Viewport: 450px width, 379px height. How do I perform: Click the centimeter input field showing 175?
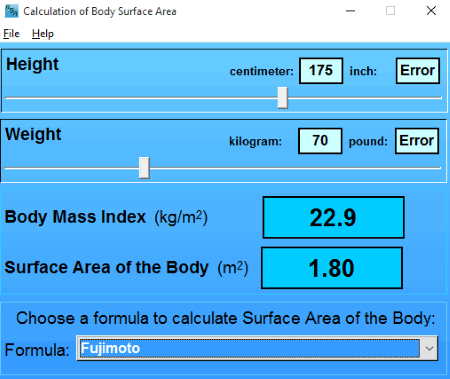pyautogui.click(x=321, y=71)
